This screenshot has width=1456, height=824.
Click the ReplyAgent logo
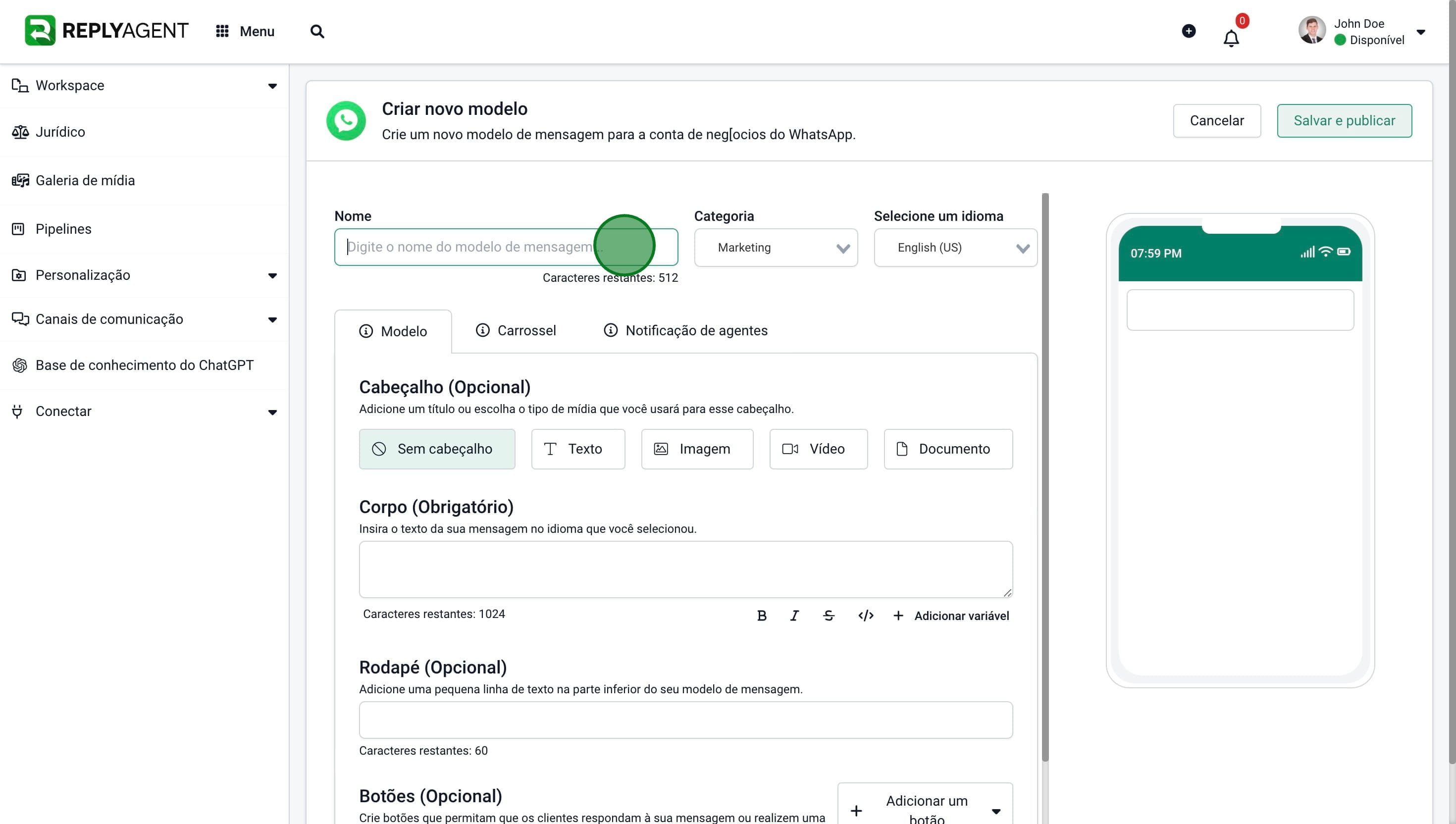tap(106, 31)
